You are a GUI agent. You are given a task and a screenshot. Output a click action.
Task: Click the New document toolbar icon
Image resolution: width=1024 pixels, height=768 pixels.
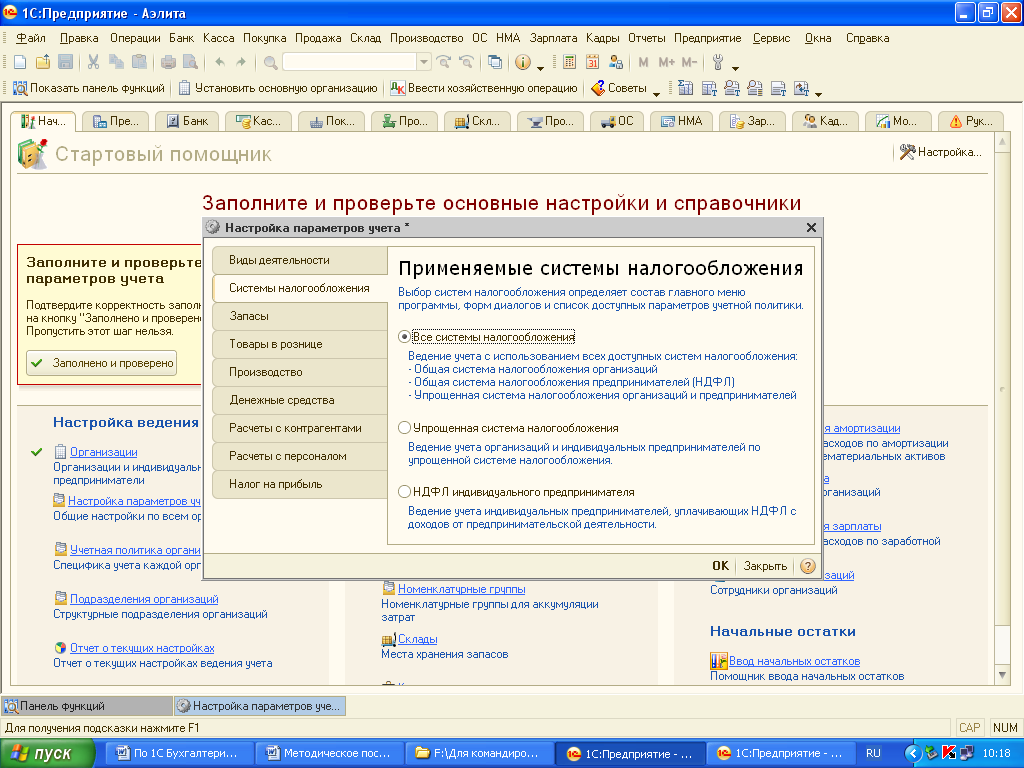pyautogui.click(x=20, y=62)
